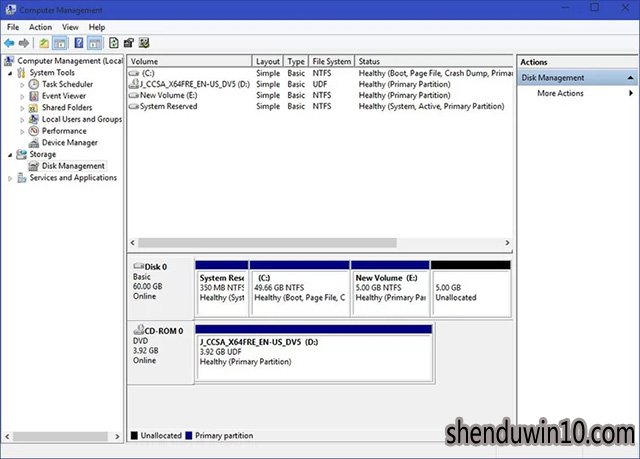640x459 pixels.
Task: Click the DVD volume icon for J_CCSA row
Action: [133, 84]
